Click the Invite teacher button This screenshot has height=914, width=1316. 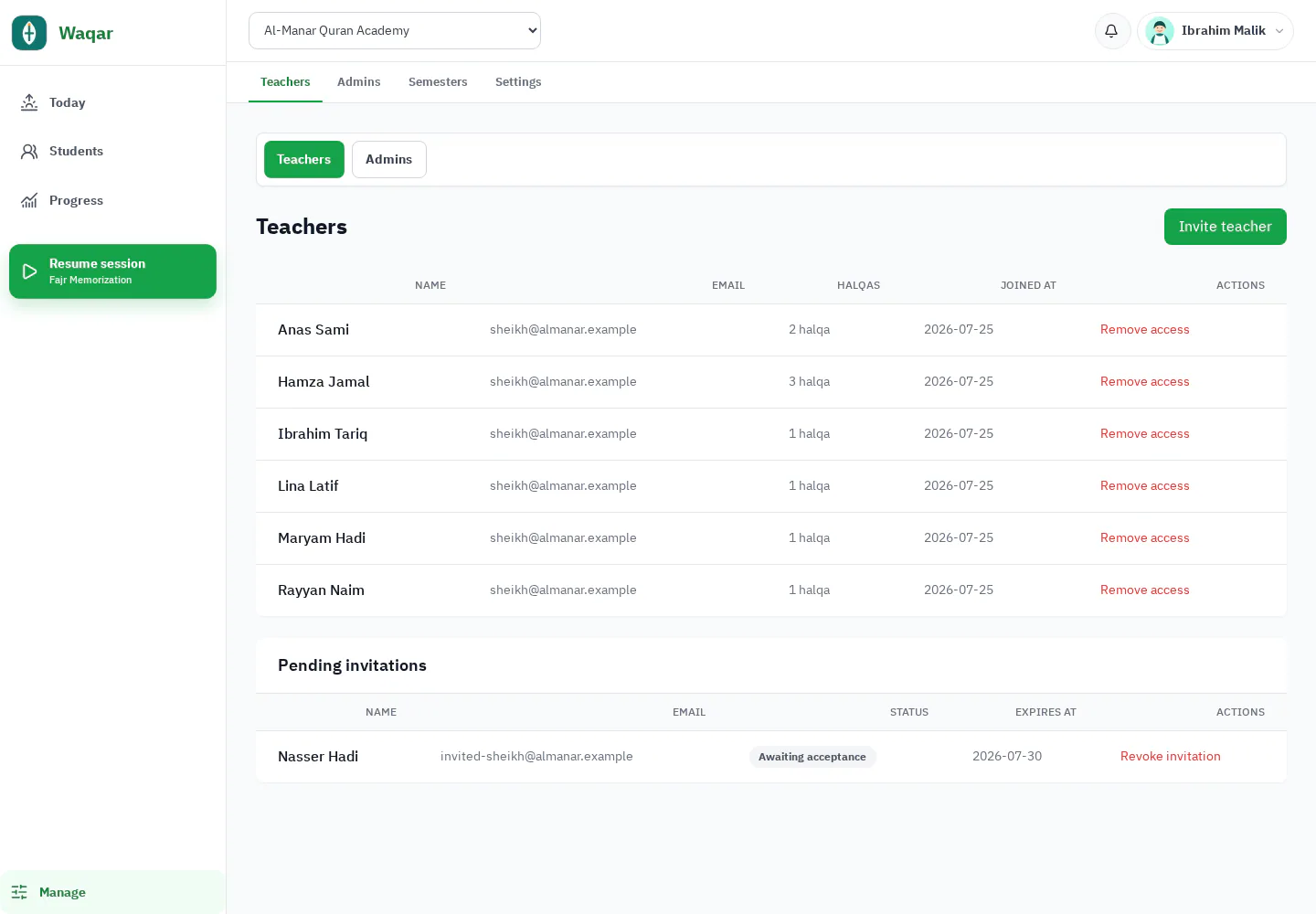[x=1226, y=227]
